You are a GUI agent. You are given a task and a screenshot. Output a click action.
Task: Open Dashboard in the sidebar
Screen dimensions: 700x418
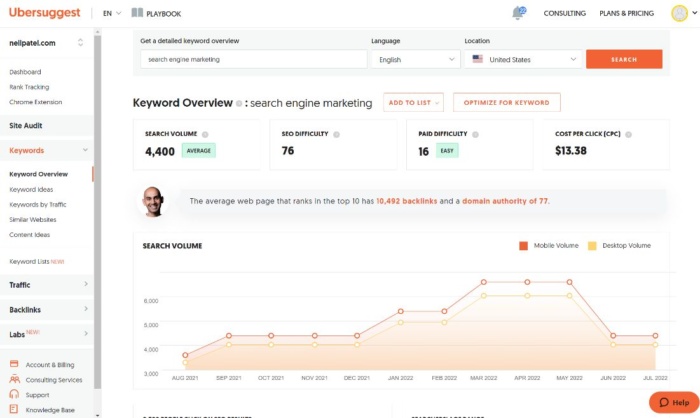[x=25, y=72]
